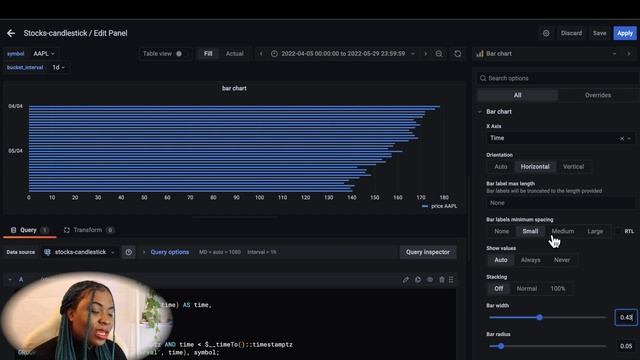Collapse the options pane arrow

(x=629, y=54)
